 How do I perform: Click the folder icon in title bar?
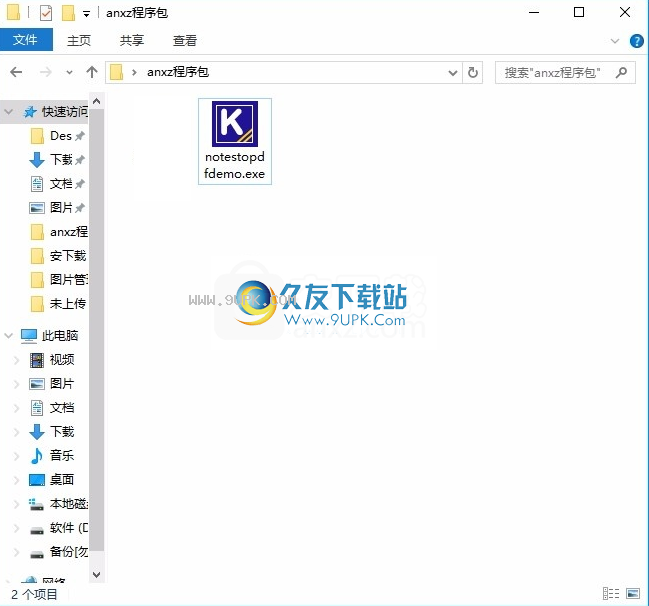click(13, 12)
